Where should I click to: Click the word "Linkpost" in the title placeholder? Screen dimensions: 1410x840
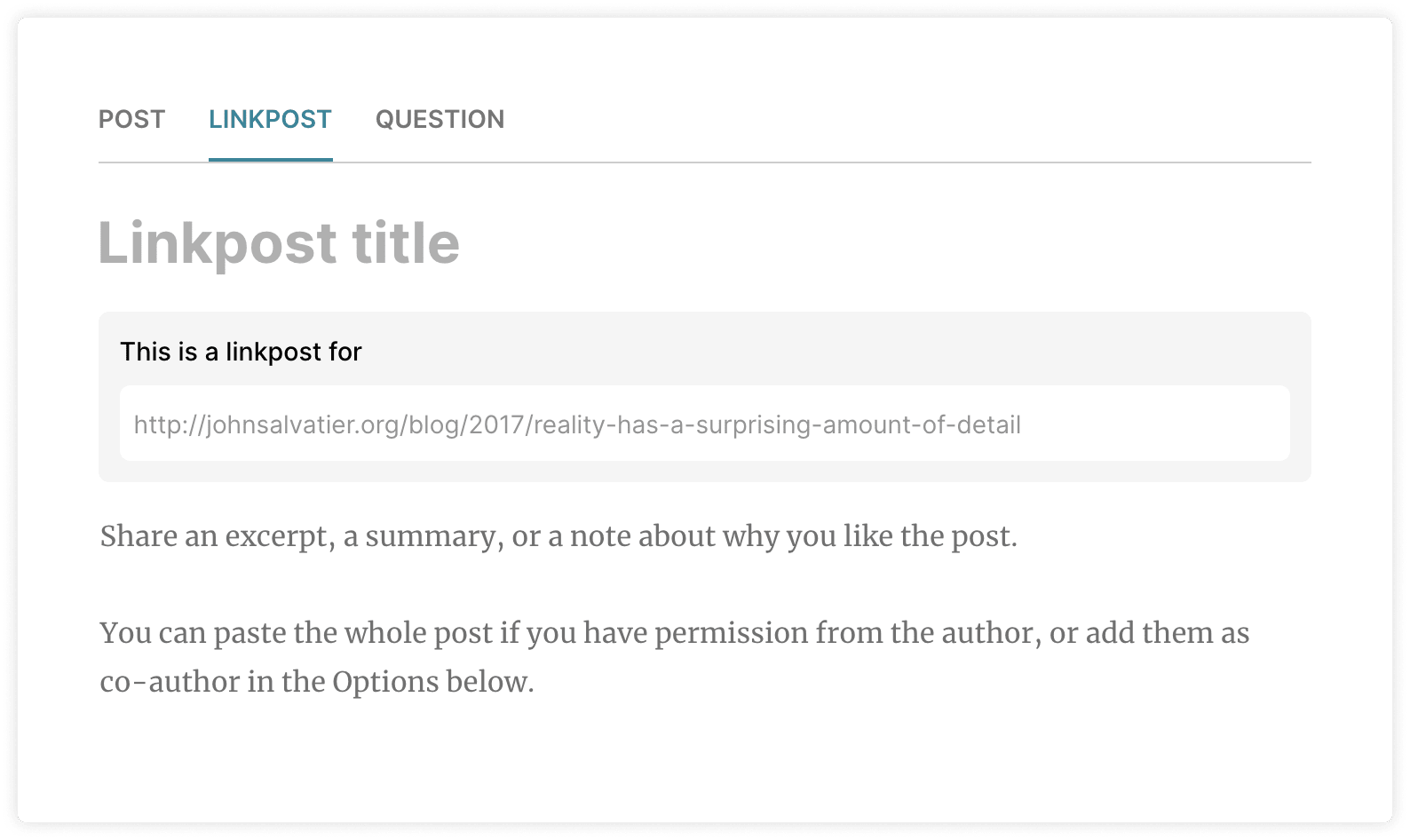click(218, 243)
